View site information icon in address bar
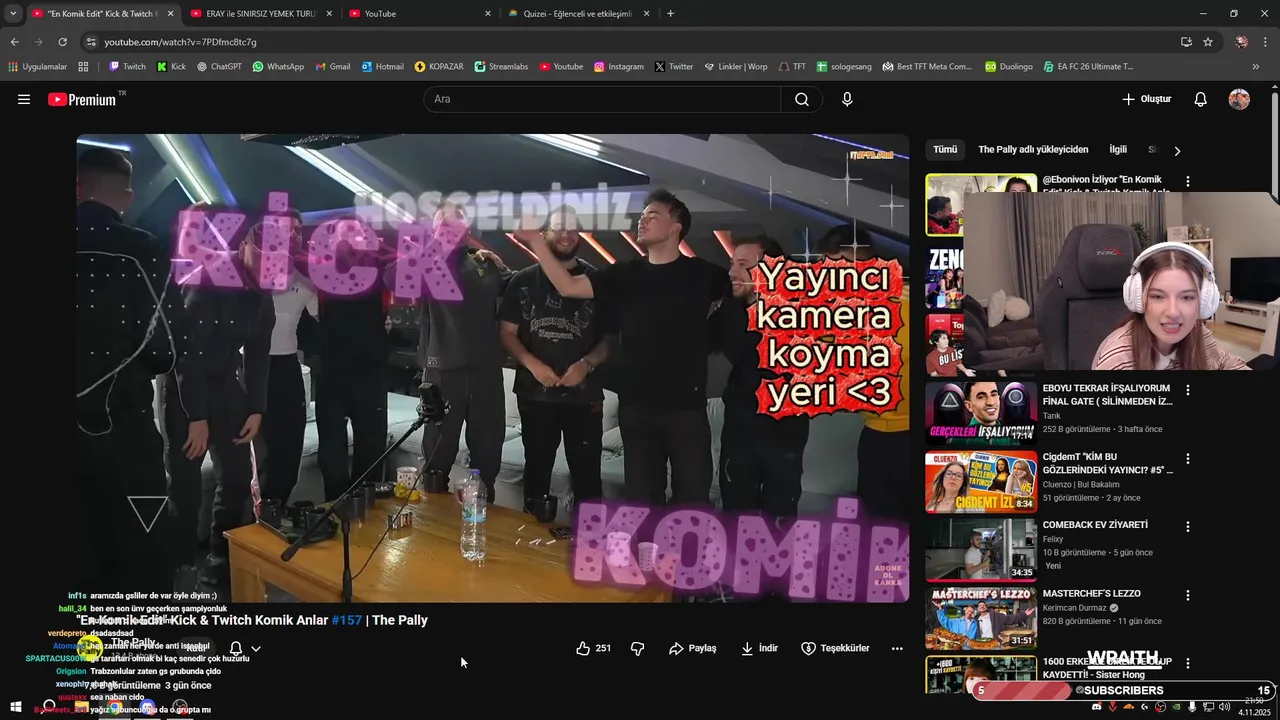The height and width of the screenshot is (720, 1280). tap(91, 42)
